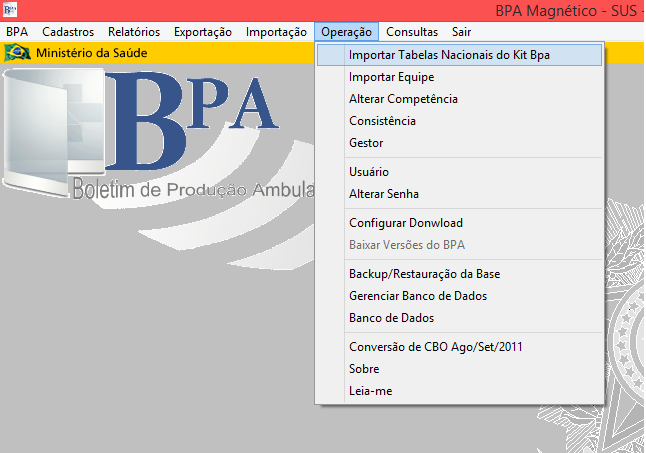Open the Exportação menu
Image resolution: width=646 pixels, height=453 pixels.
[x=203, y=32]
